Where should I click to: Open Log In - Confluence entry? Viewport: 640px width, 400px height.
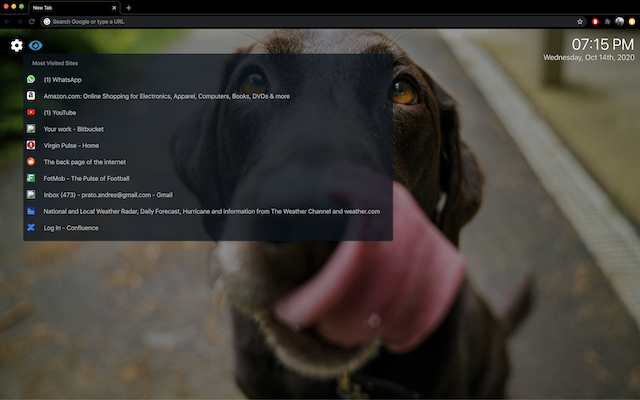coord(71,228)
